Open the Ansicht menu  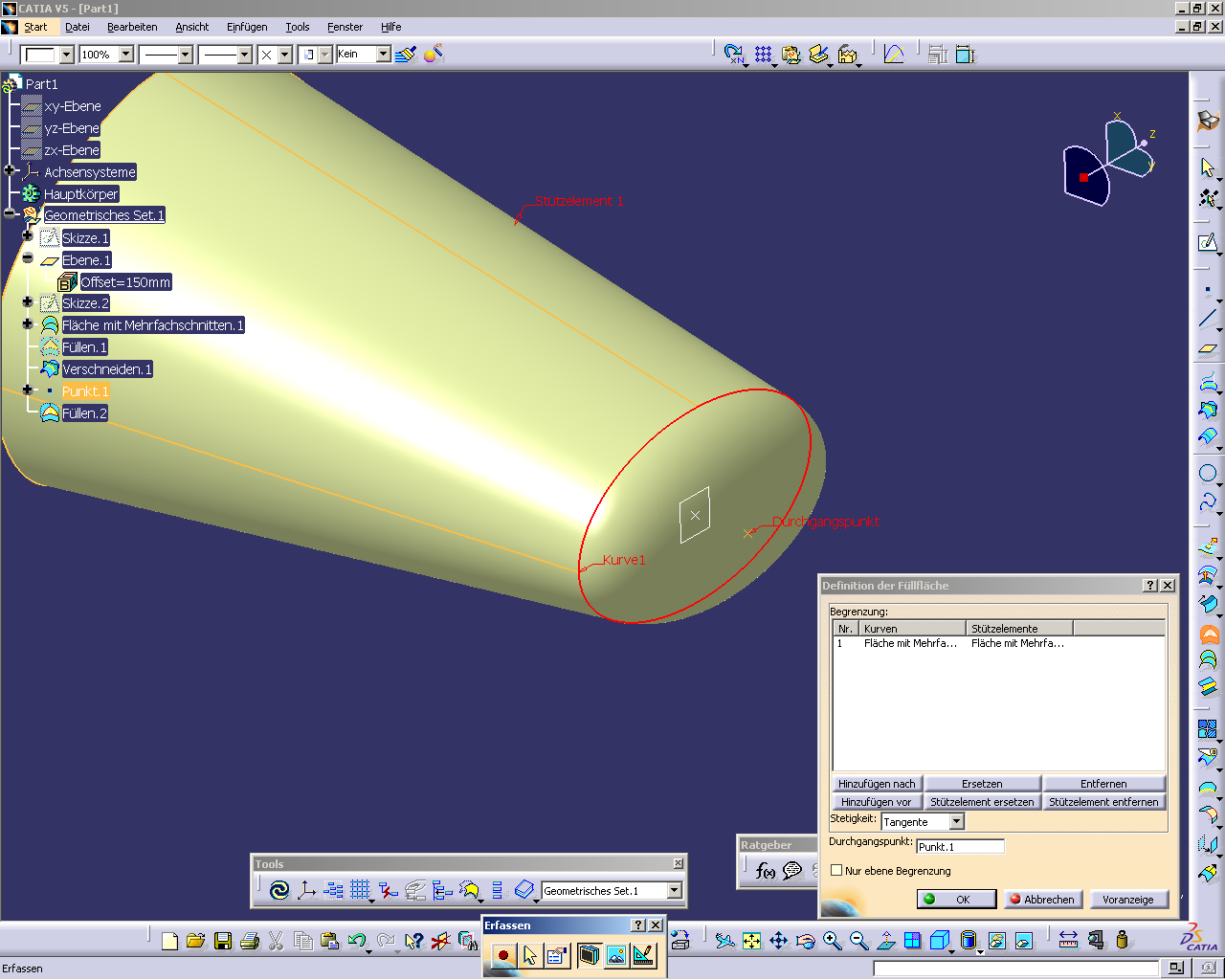(191, 27)
